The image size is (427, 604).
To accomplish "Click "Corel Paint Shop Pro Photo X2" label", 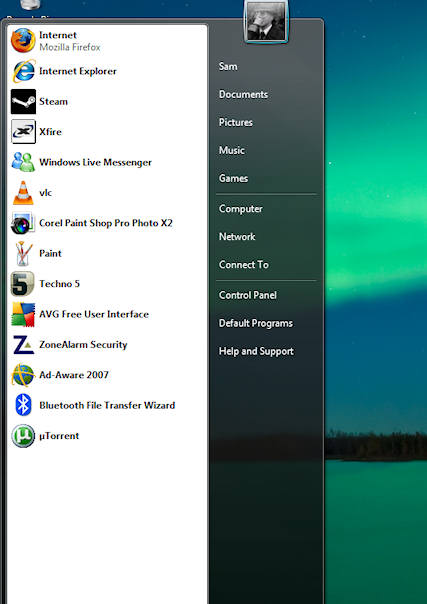I will [106, 223].
